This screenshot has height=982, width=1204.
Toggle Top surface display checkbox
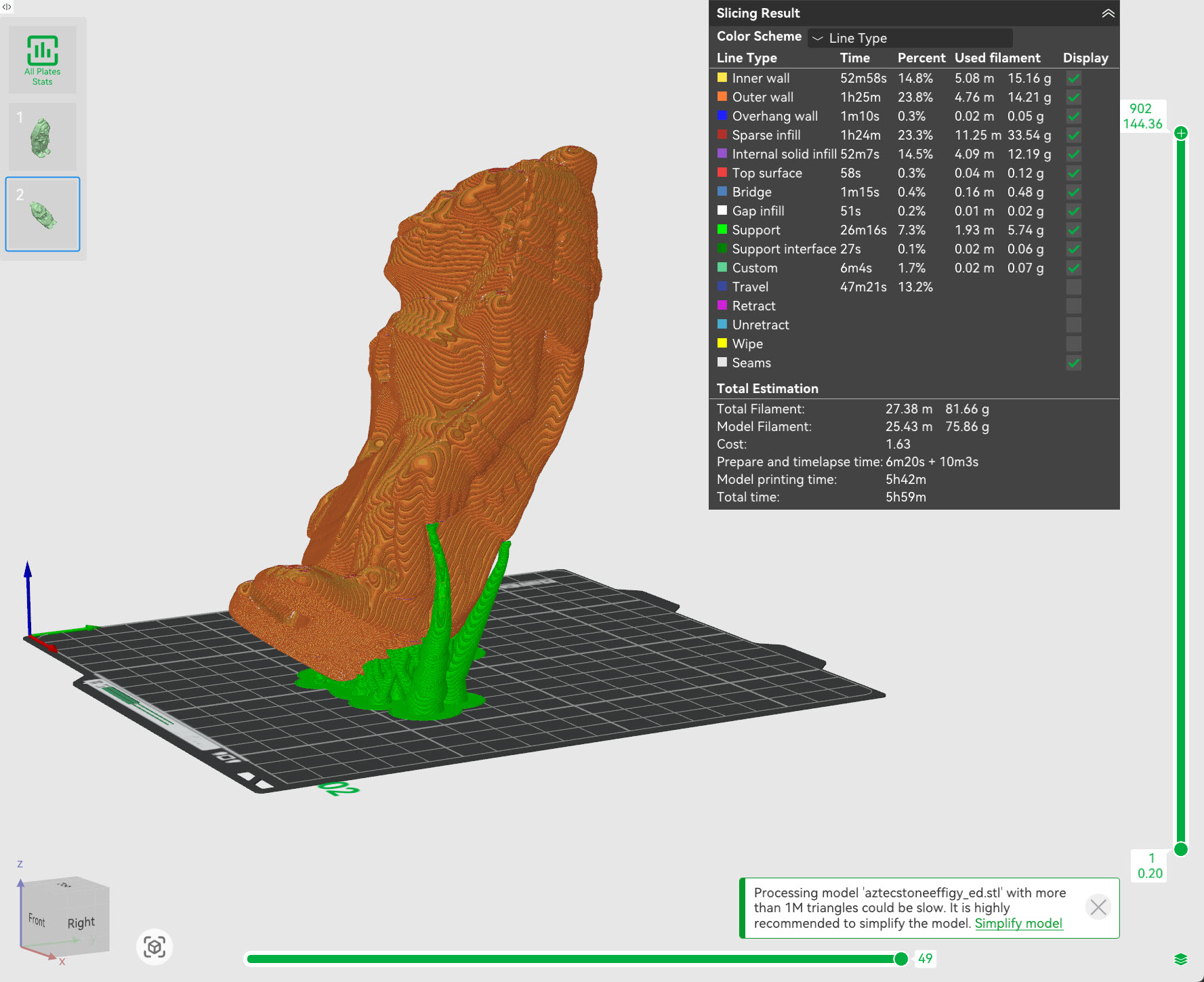tap(1073, 173)
